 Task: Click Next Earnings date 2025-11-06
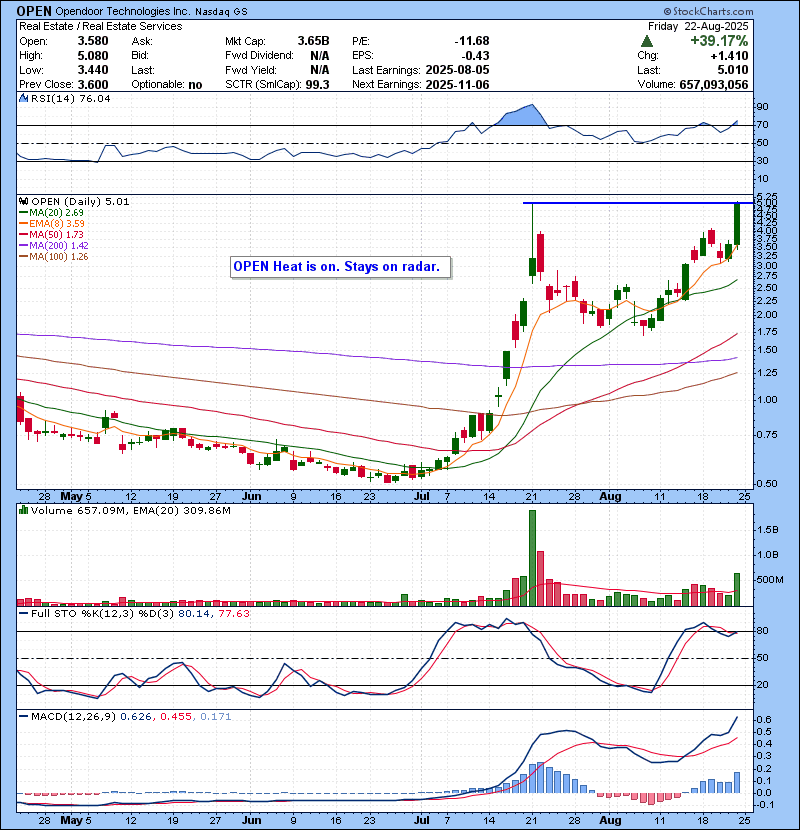pos(457,85)
